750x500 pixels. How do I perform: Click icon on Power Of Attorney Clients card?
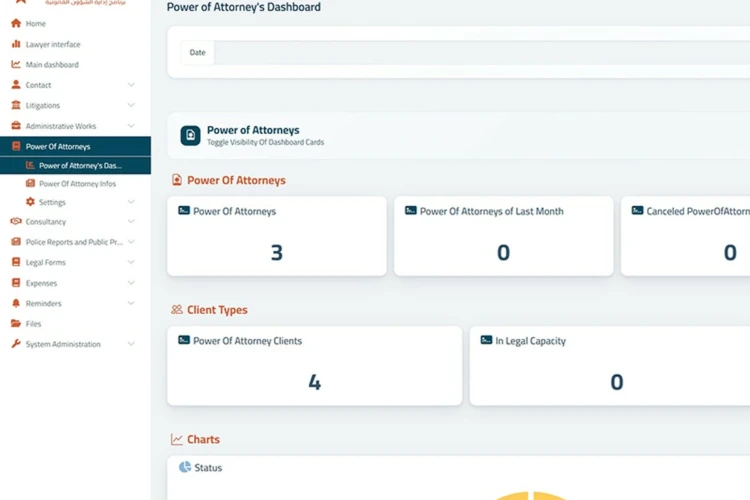184,340
